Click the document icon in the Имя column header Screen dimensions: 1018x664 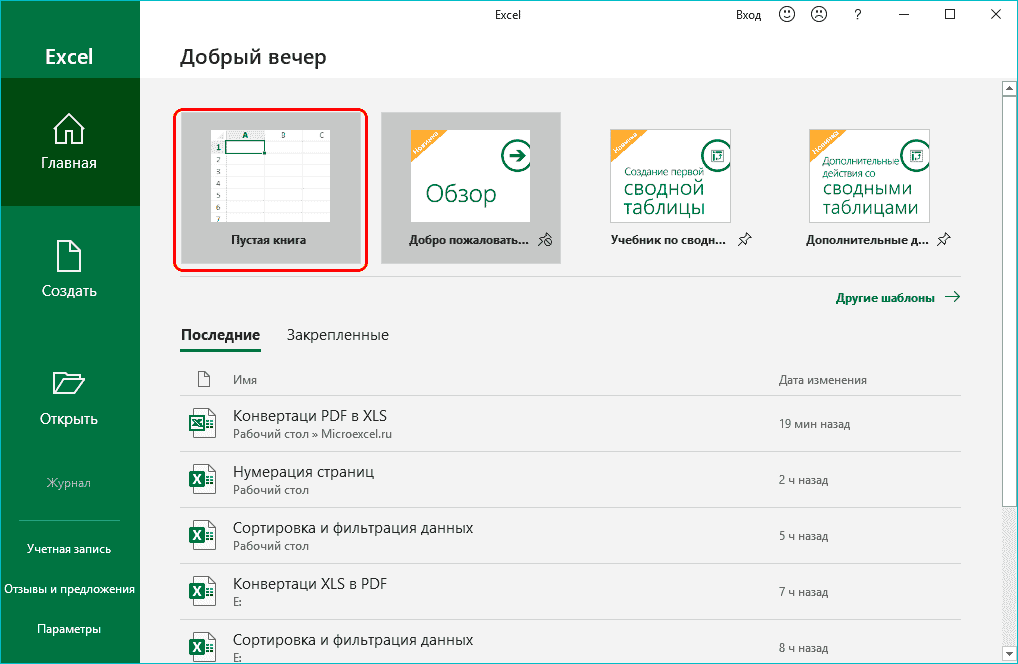[204, 379]
